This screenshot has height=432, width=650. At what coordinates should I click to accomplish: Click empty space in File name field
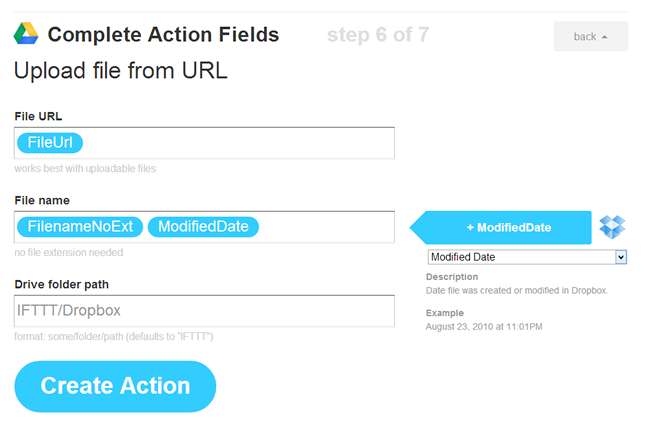(x=325, y=227)
